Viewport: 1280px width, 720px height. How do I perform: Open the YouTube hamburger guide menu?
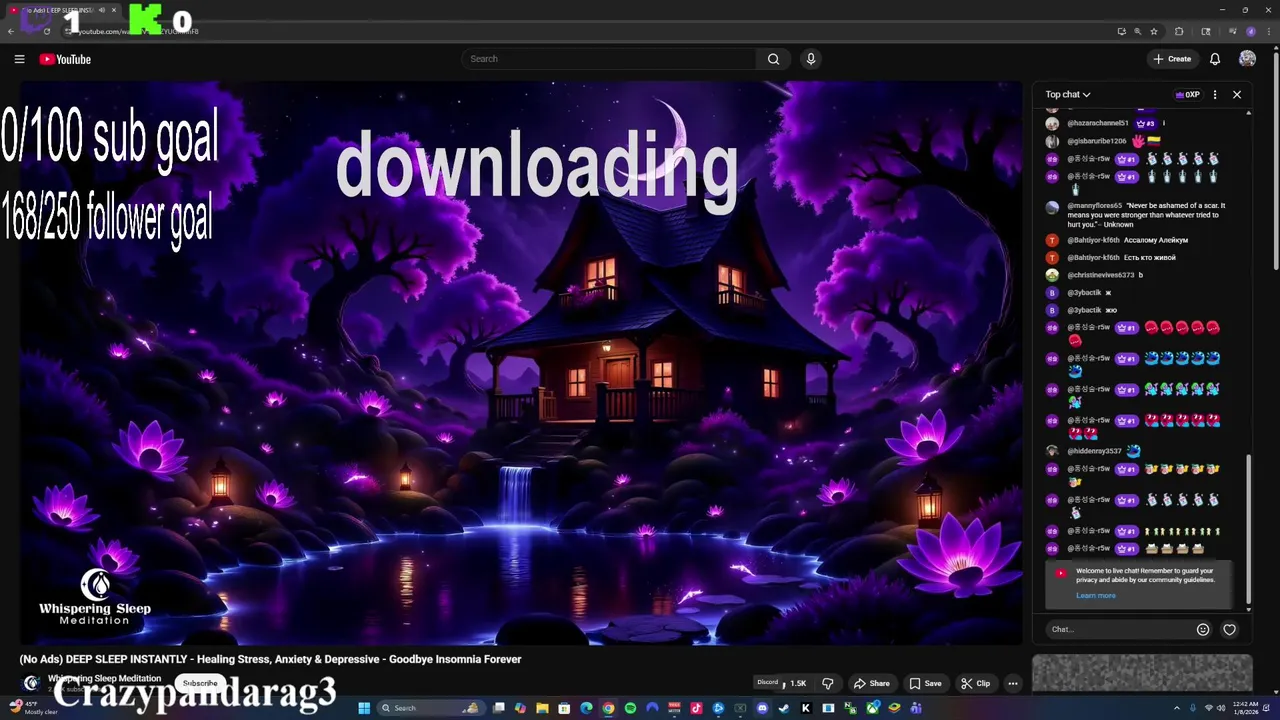19,59
